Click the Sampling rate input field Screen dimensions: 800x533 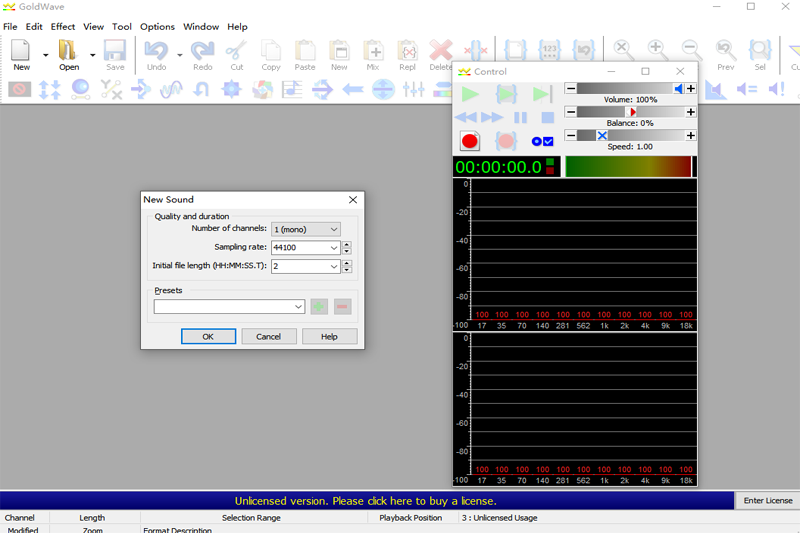click(x=299, y=248)
